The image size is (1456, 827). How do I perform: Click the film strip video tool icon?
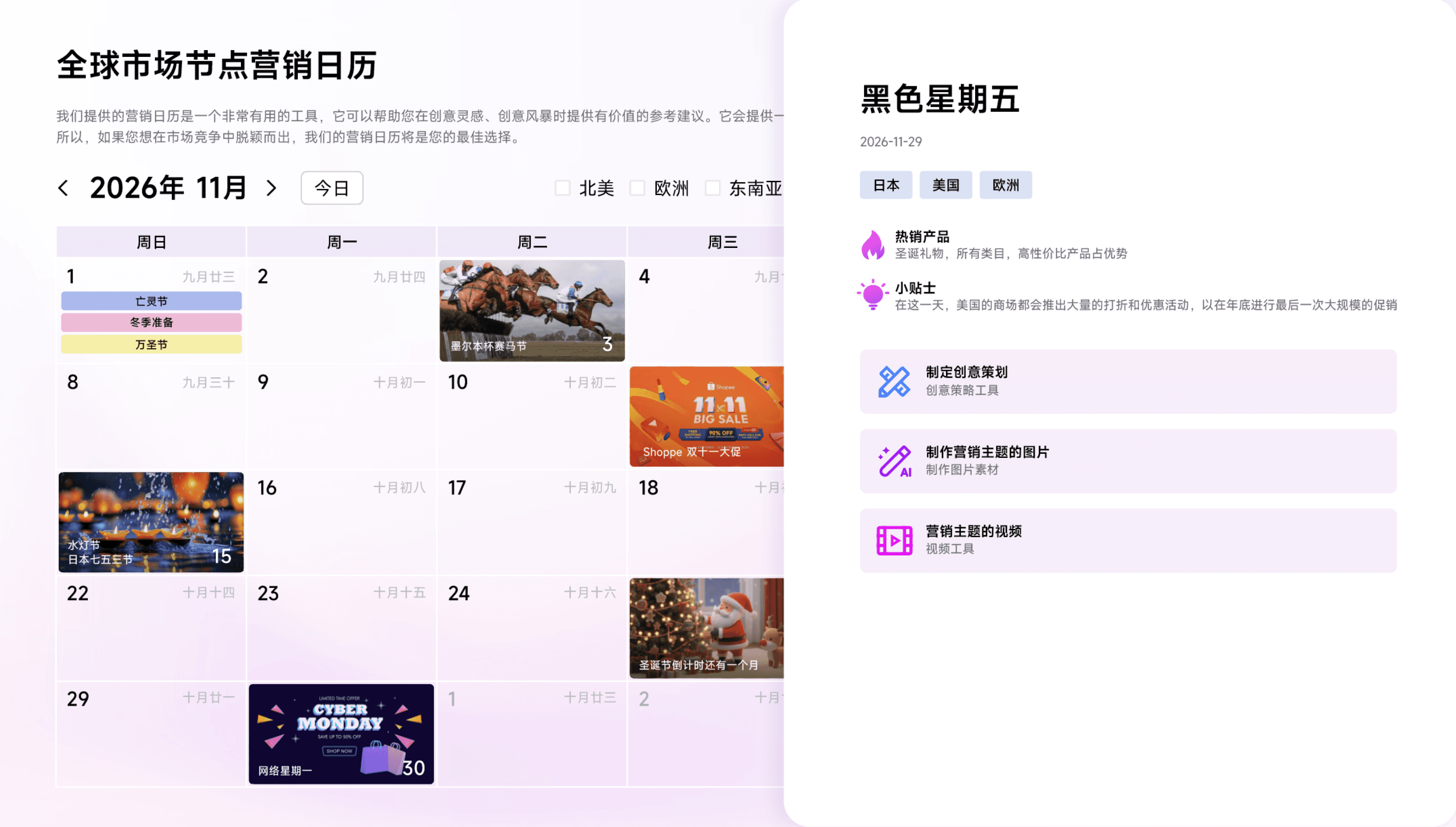click(894, 540)
